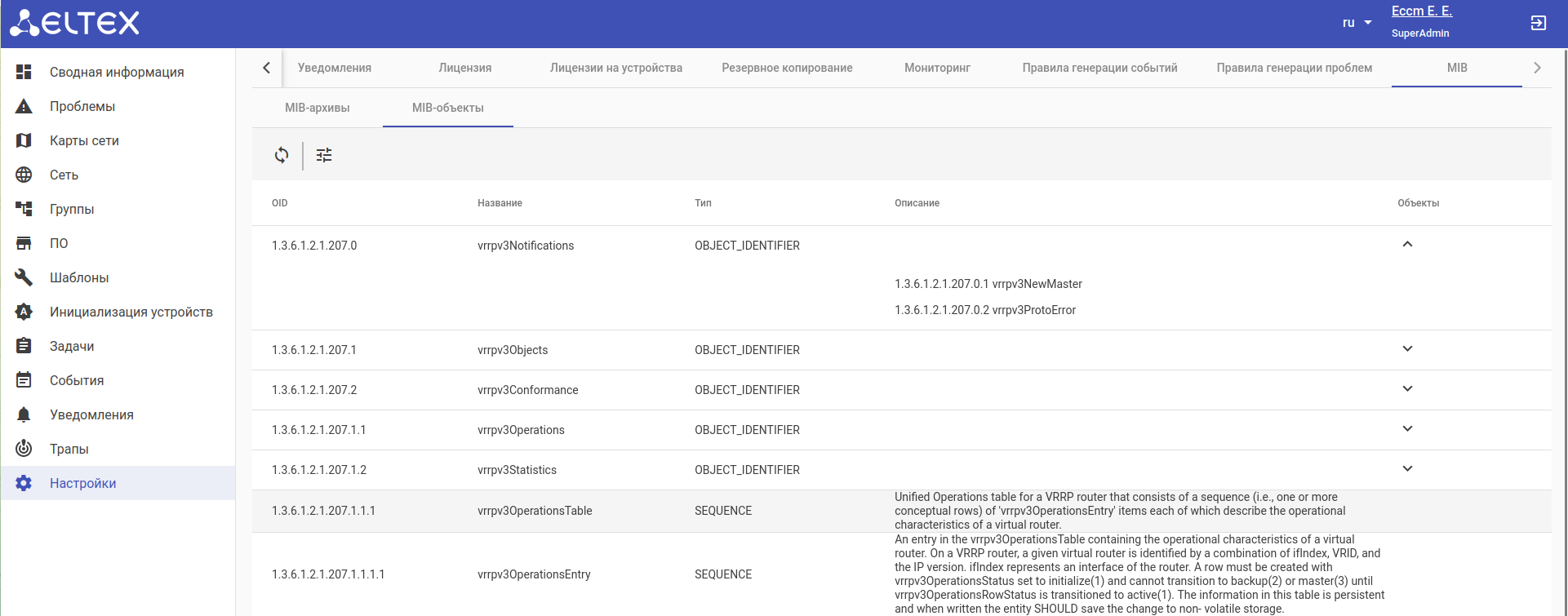The image size is (1568, 616).
Task: Expand the vrrpv3Objects row
Action: (x=1406, y=349)
